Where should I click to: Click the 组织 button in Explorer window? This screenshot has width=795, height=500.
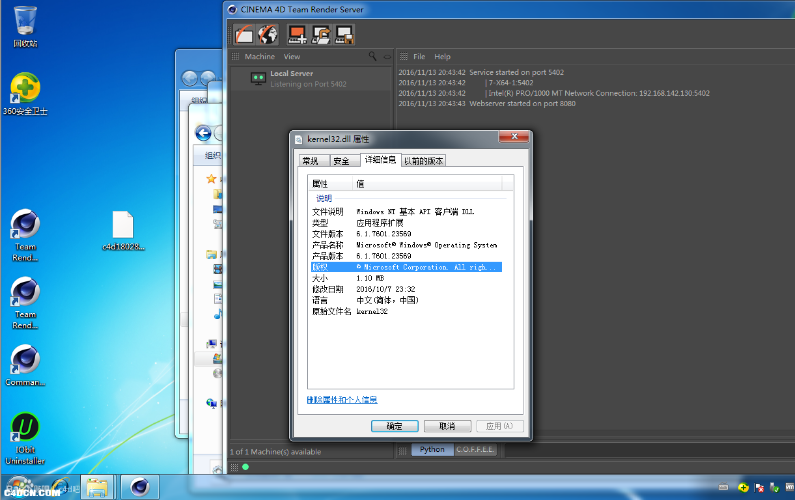[x=213, y=155]
